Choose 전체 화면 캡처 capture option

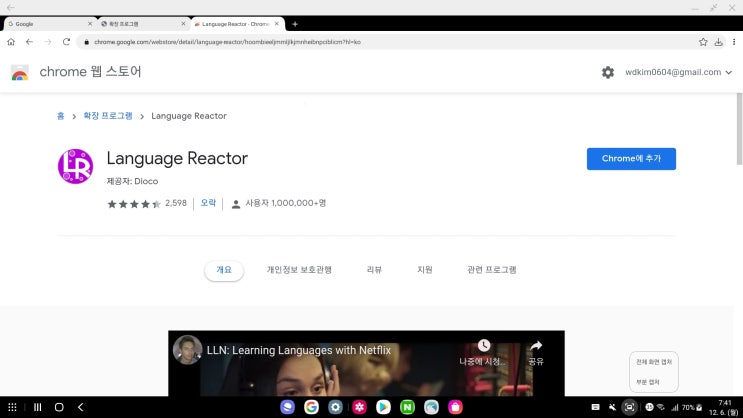tap(653, 362)
